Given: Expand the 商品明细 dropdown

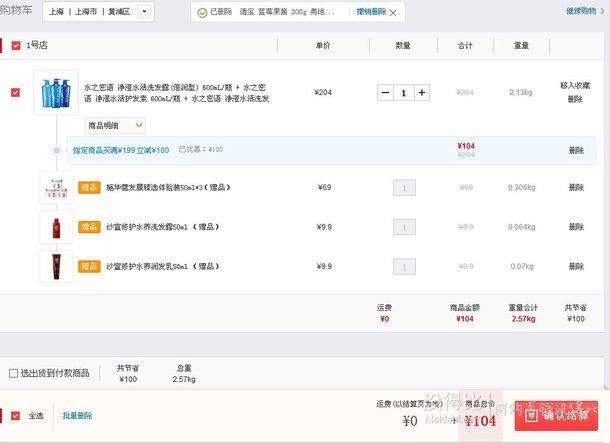Looking at the screenshot, I should (115, 126).
